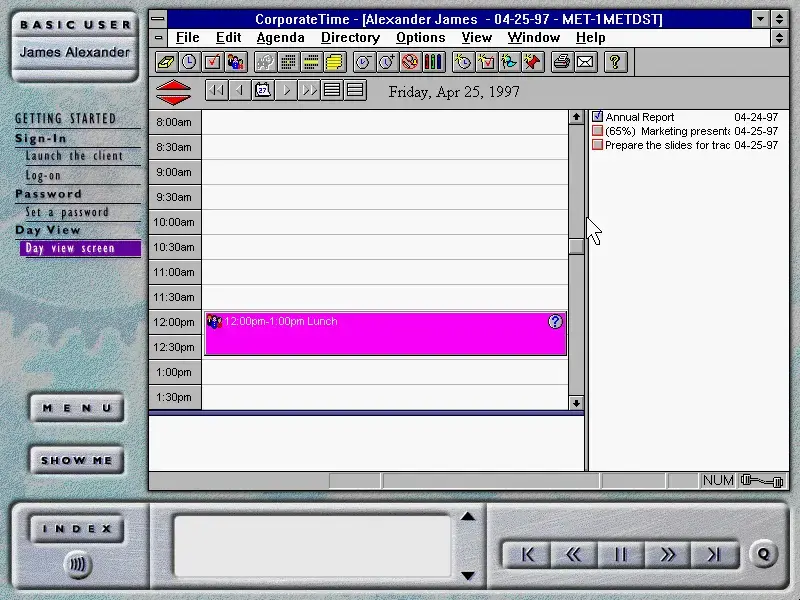Click the red crossed-out circle toolbar icon
This screenshot has height=600, width=800.
point(410,62)
